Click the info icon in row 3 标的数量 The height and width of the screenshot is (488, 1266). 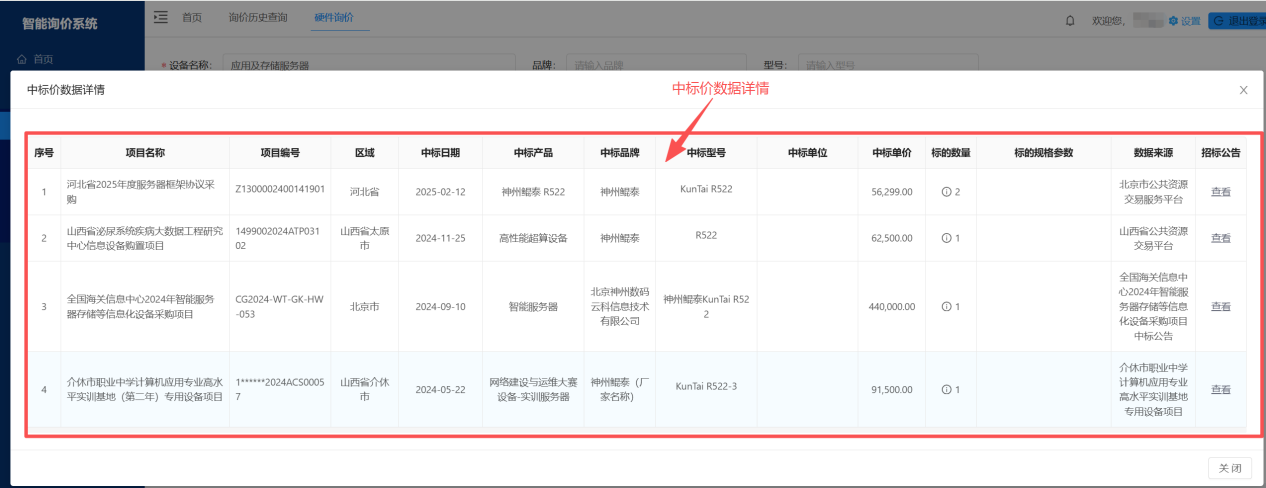tap(945, 306)
